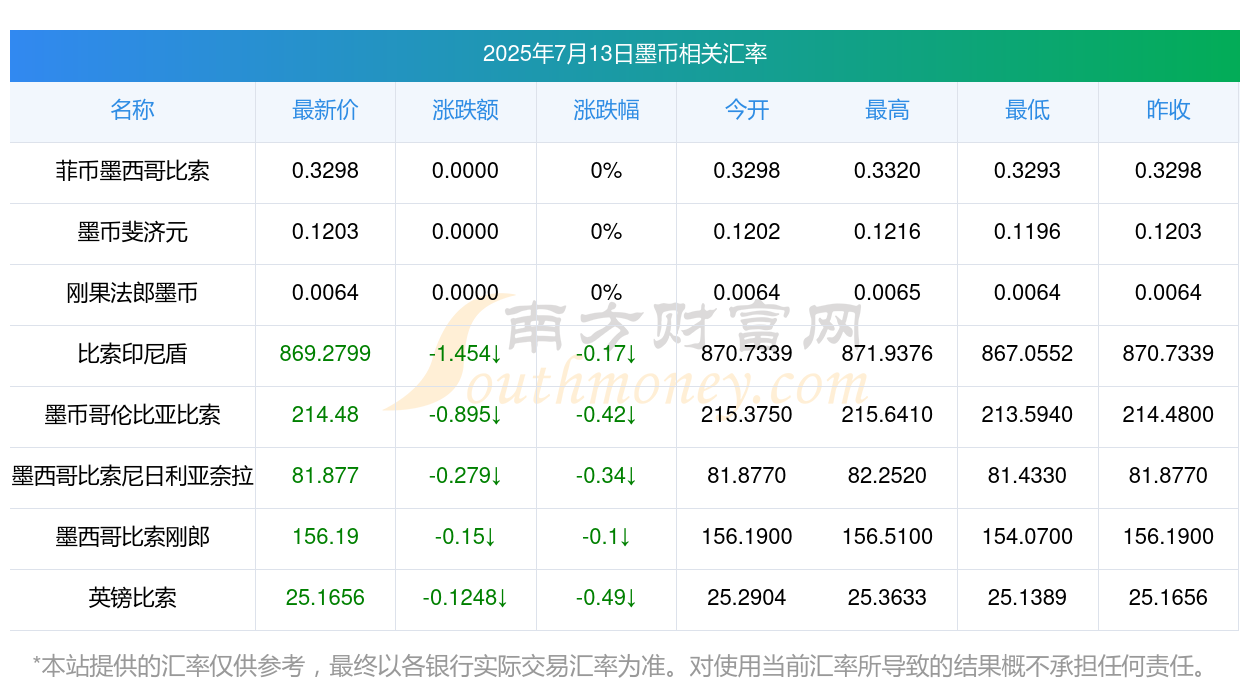1250x698 pixels.
Task: Select the 最新价 column header
Action: click(325, 110)
